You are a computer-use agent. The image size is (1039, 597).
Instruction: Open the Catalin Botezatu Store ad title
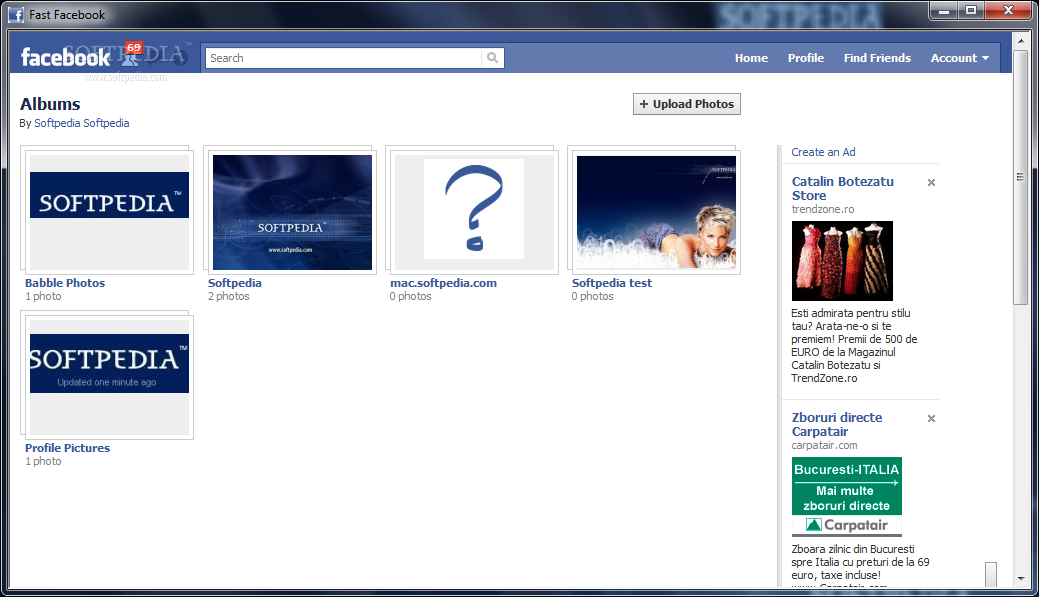pyautogui.click(x=842, y=188)
